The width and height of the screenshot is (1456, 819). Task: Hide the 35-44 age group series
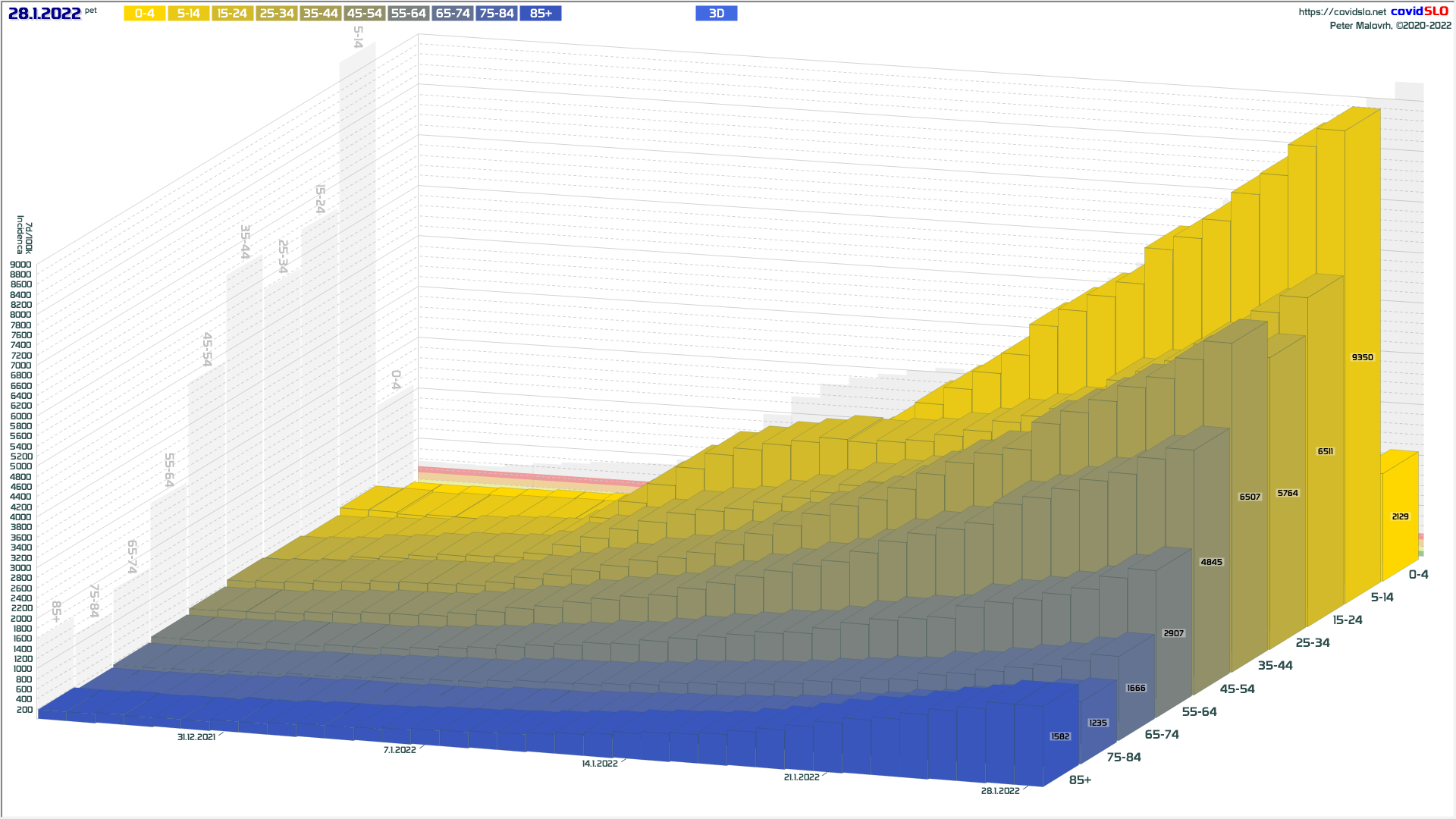pos(321,14)
